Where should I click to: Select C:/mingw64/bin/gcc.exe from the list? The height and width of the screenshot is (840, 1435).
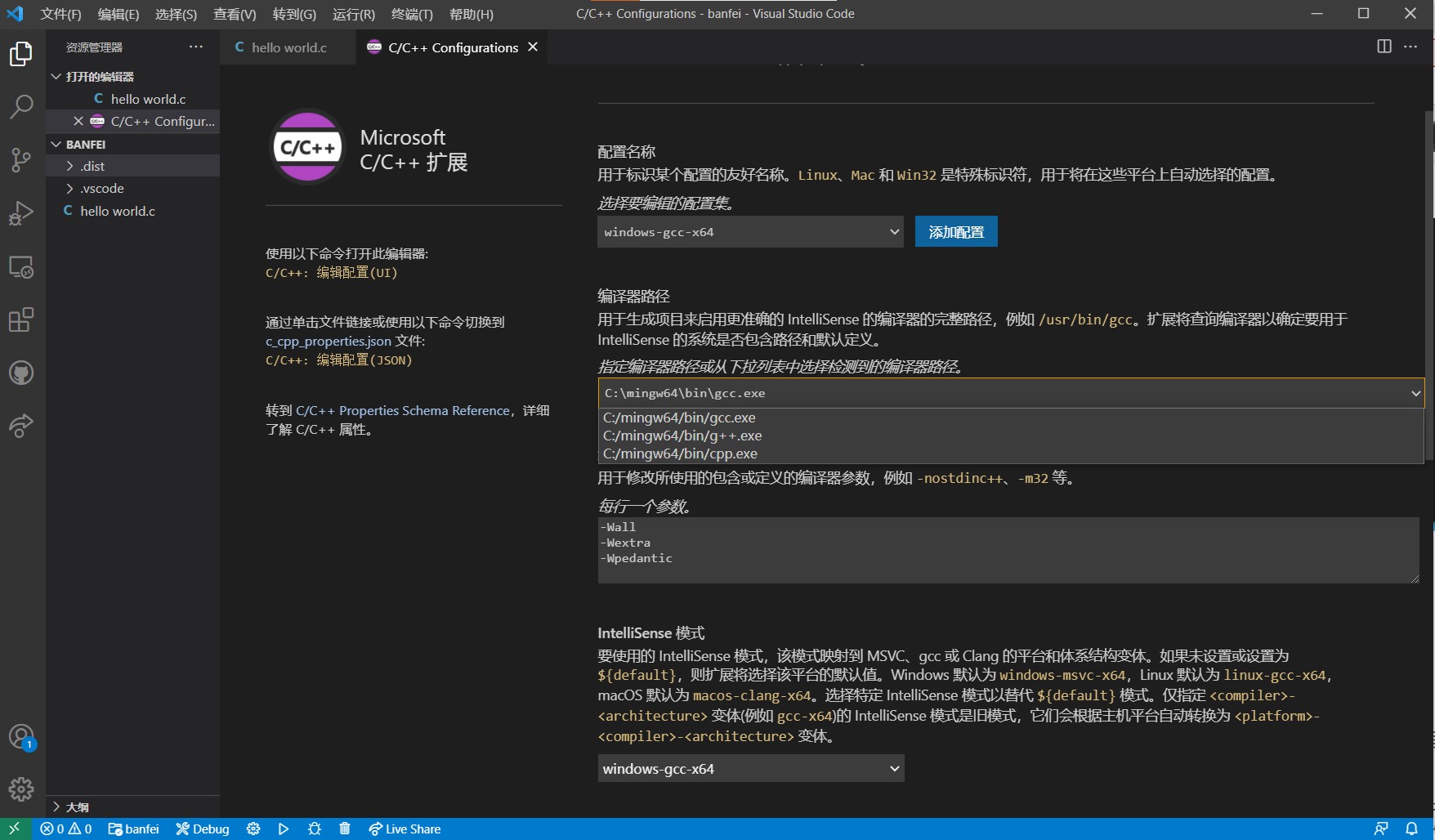point(1011,418)
